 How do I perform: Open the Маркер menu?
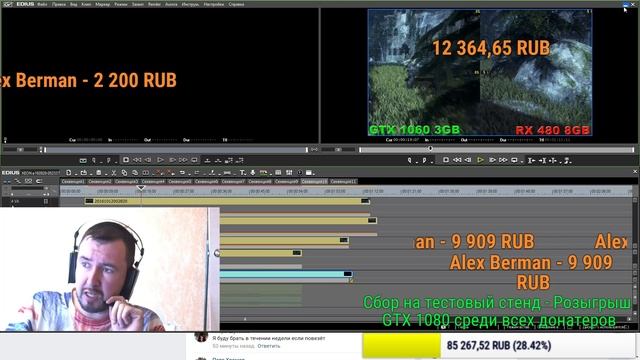[102, 4]
